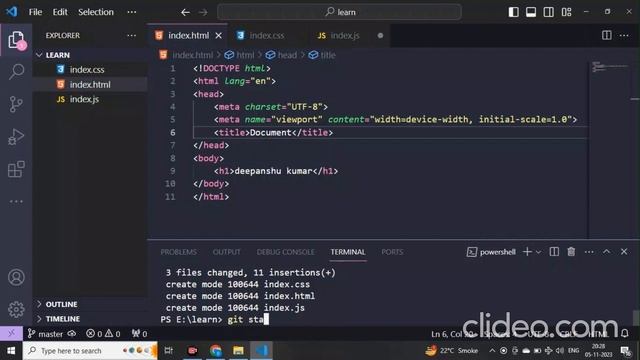Split the editor to the right
Viewport: 640px width, 360px height.
click(607, 36)
